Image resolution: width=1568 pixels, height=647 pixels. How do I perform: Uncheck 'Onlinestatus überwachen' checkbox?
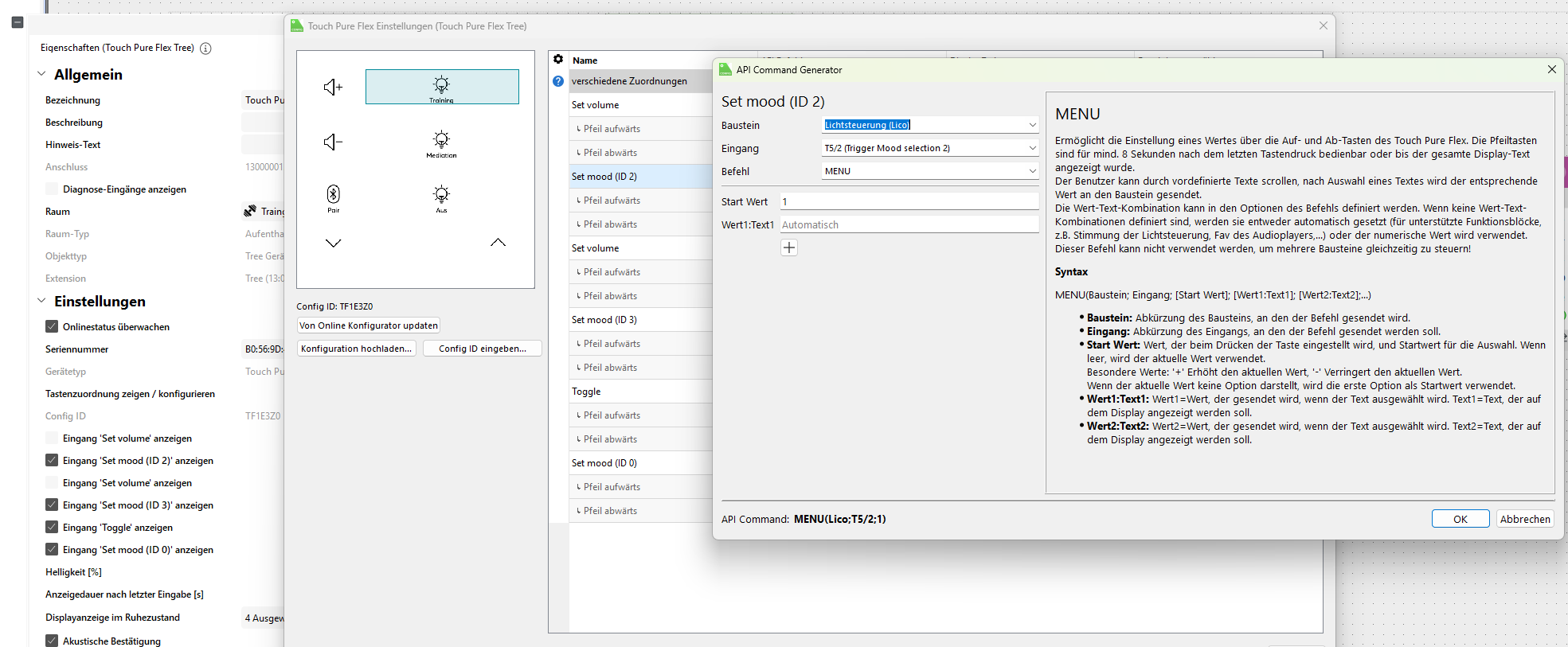pos(52,326)
